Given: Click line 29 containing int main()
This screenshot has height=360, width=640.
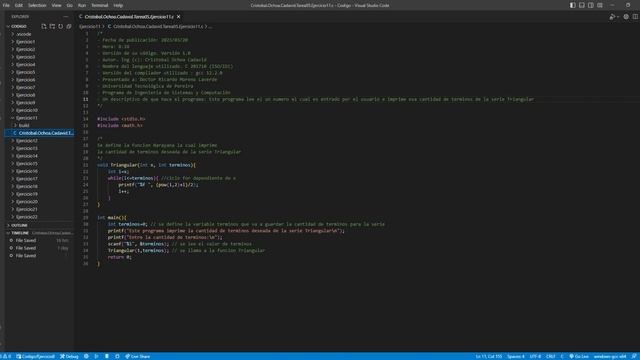Looking at the screenshot, I should point(112,218).
